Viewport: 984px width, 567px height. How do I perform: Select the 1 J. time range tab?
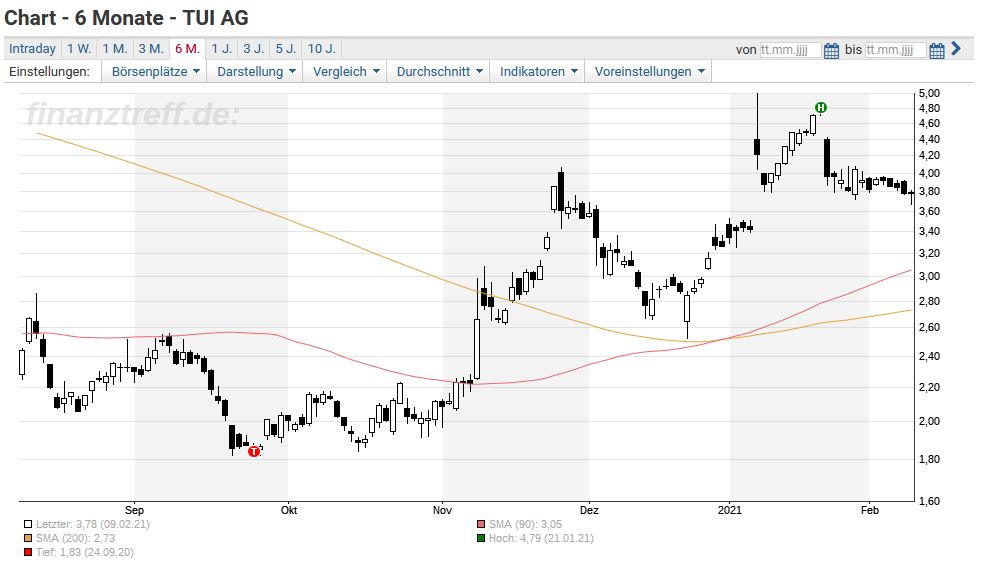[222, 49]
